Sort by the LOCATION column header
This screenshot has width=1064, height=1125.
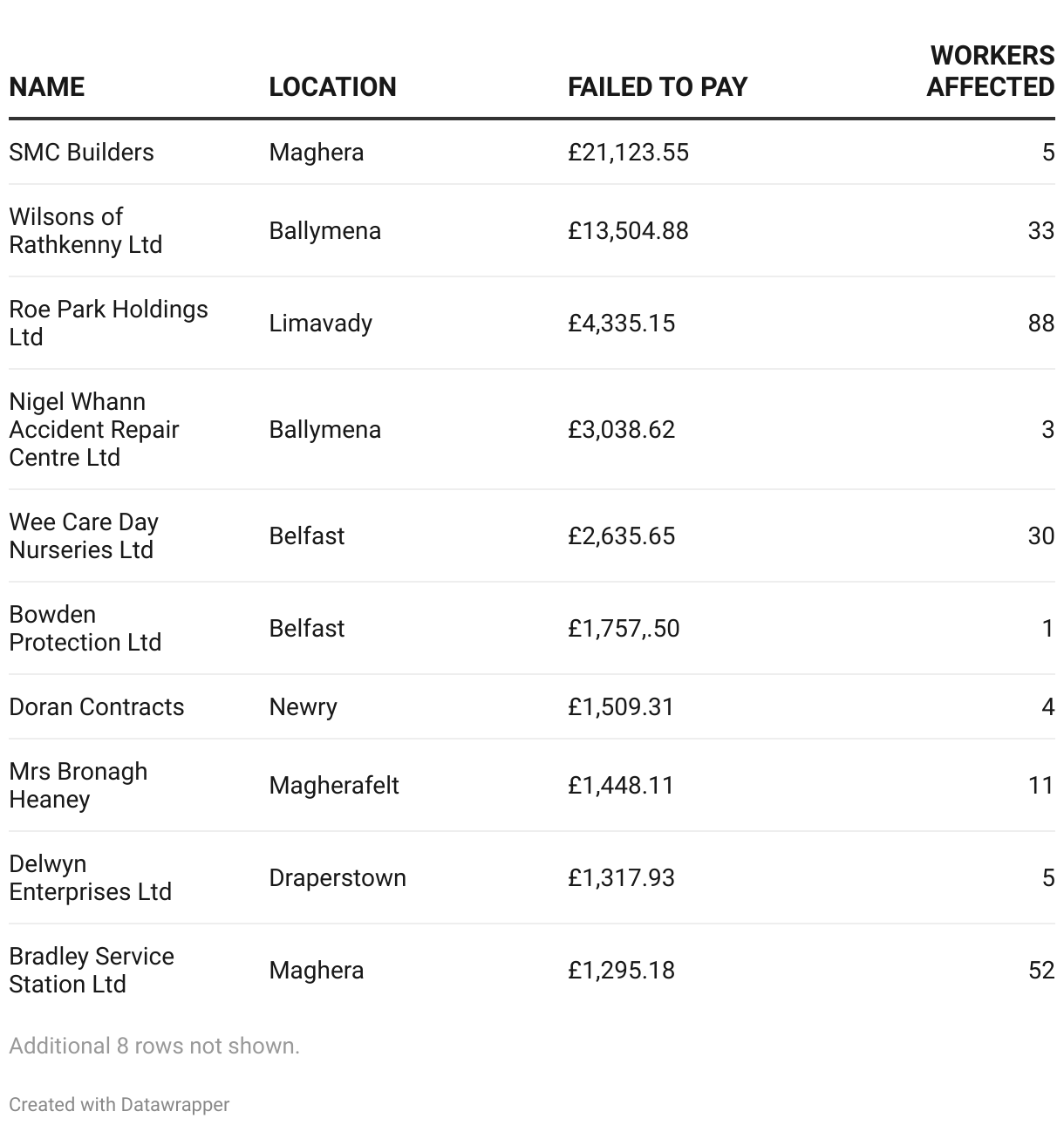pos(332,87)
